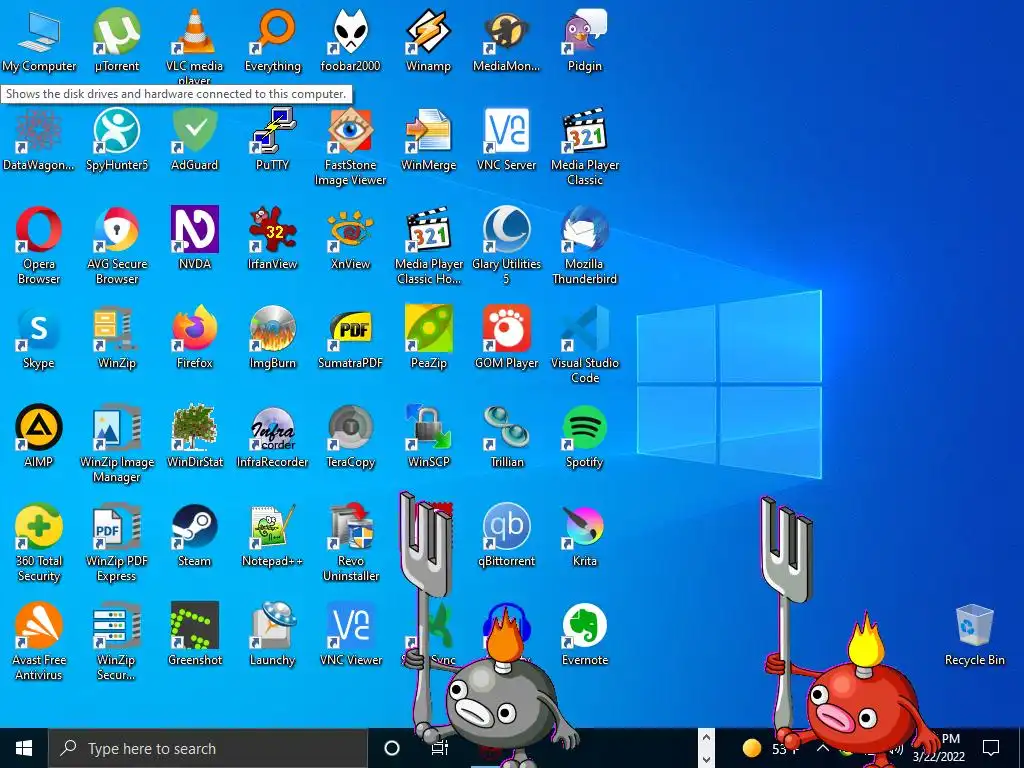This screenshot has width=1024, height=768.
Task: Click the Mozilla Thunderbird shortcut
Action: (584, 230)
